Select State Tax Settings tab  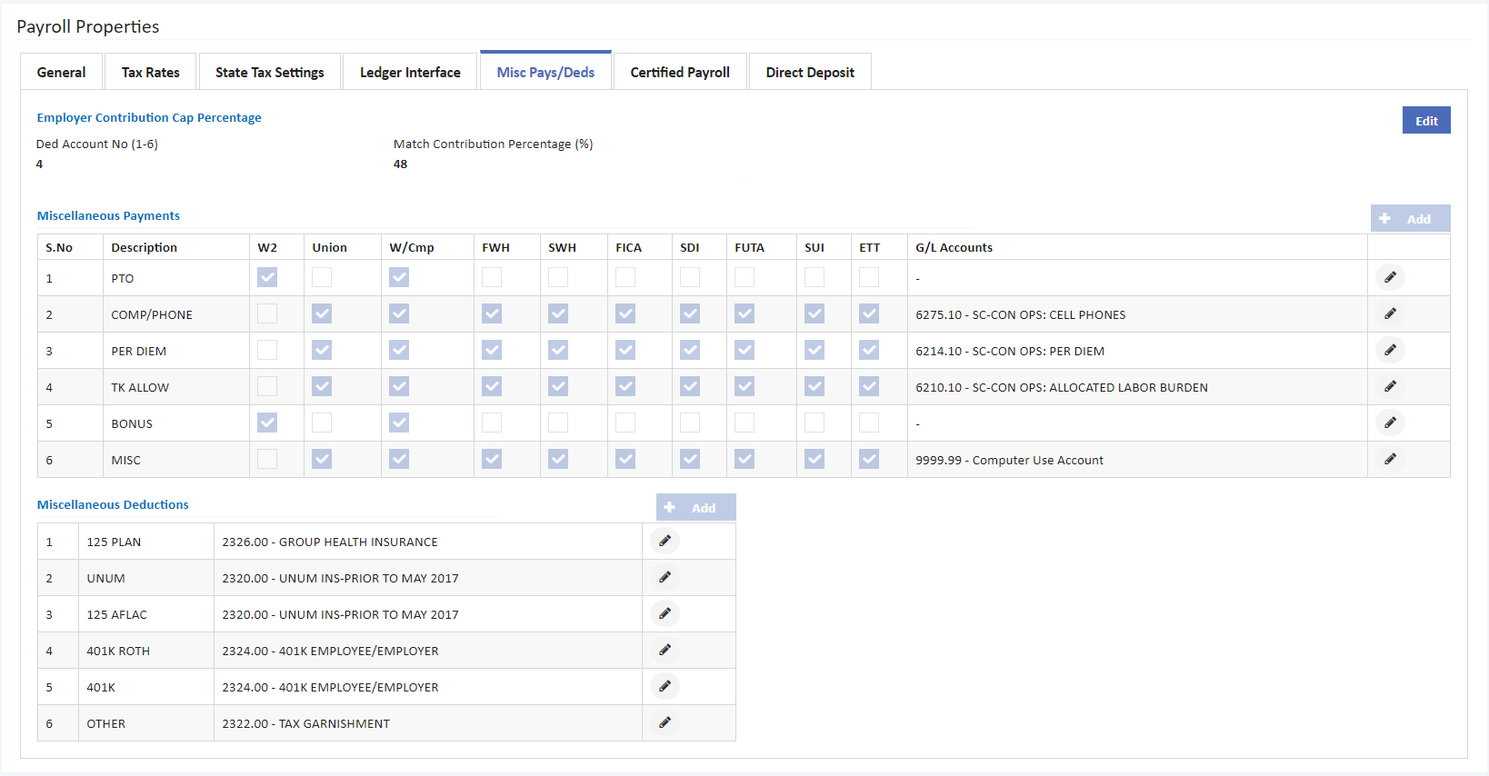[x=270, y=72]
